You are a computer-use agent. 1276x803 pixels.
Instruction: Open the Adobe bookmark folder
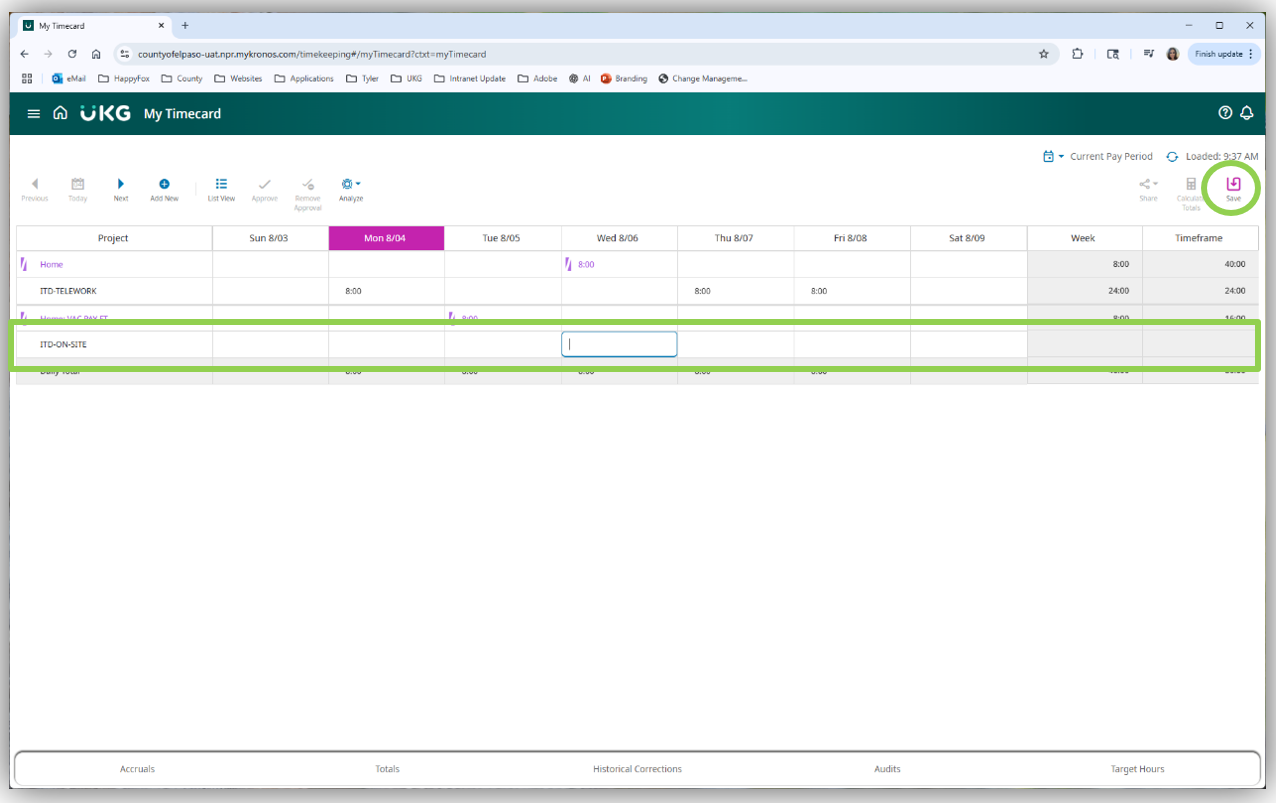(x=538, y=78)
